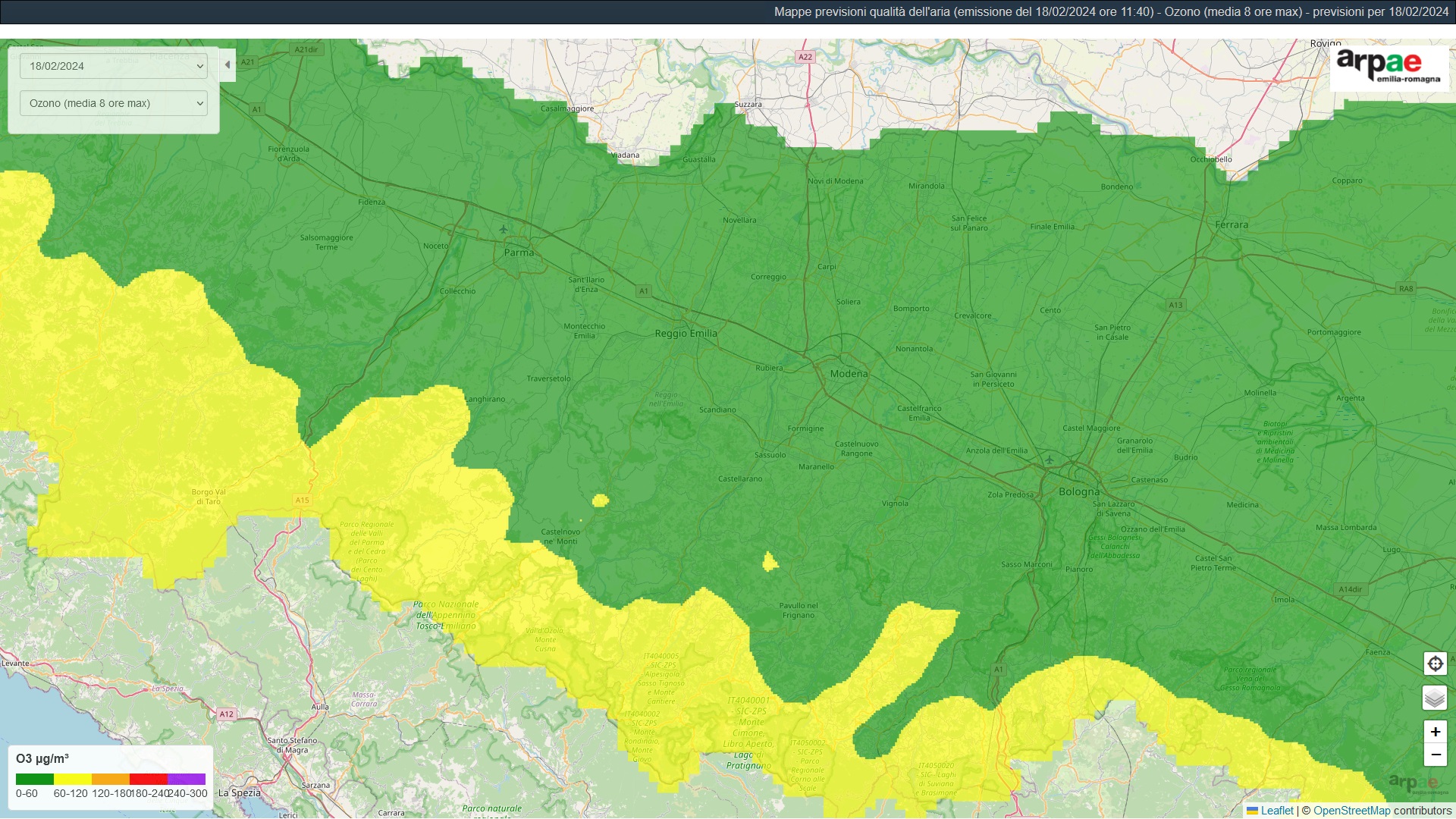Click the red 180-240 legend swatch
1456x819 pixels.
[x=149, y=779]
